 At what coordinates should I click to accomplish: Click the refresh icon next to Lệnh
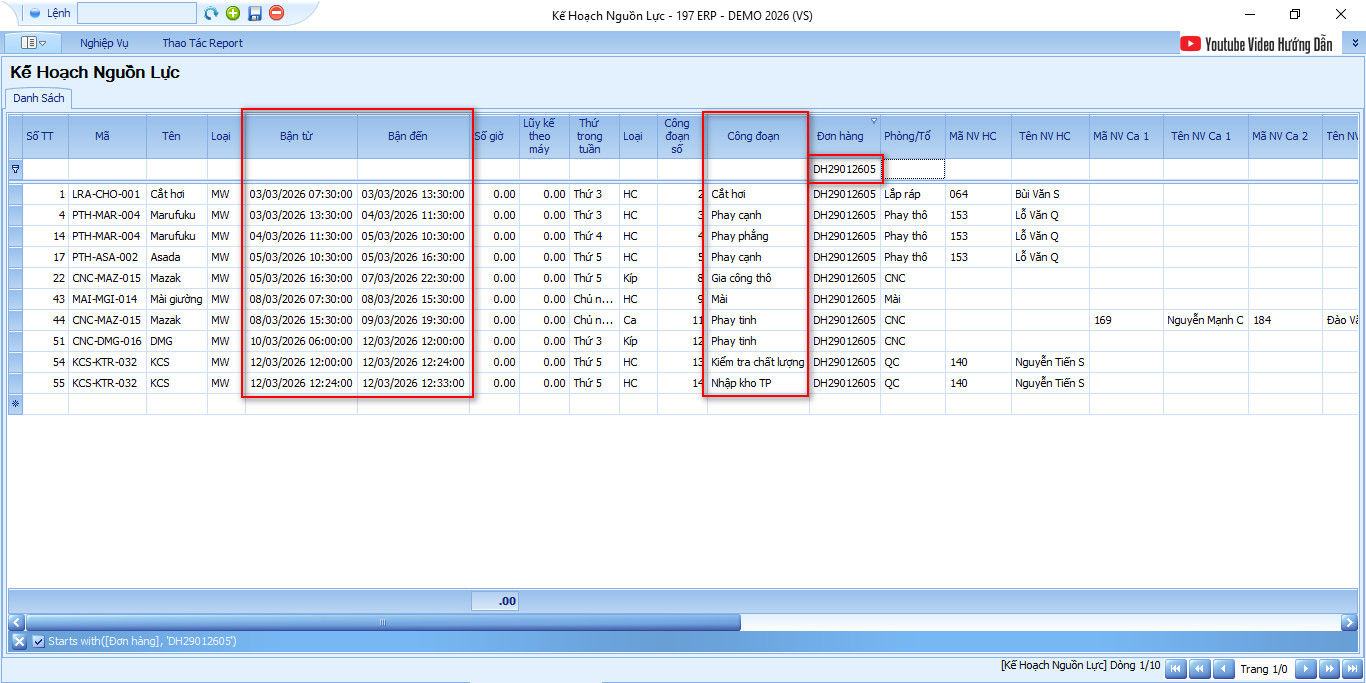coord(211,13)
